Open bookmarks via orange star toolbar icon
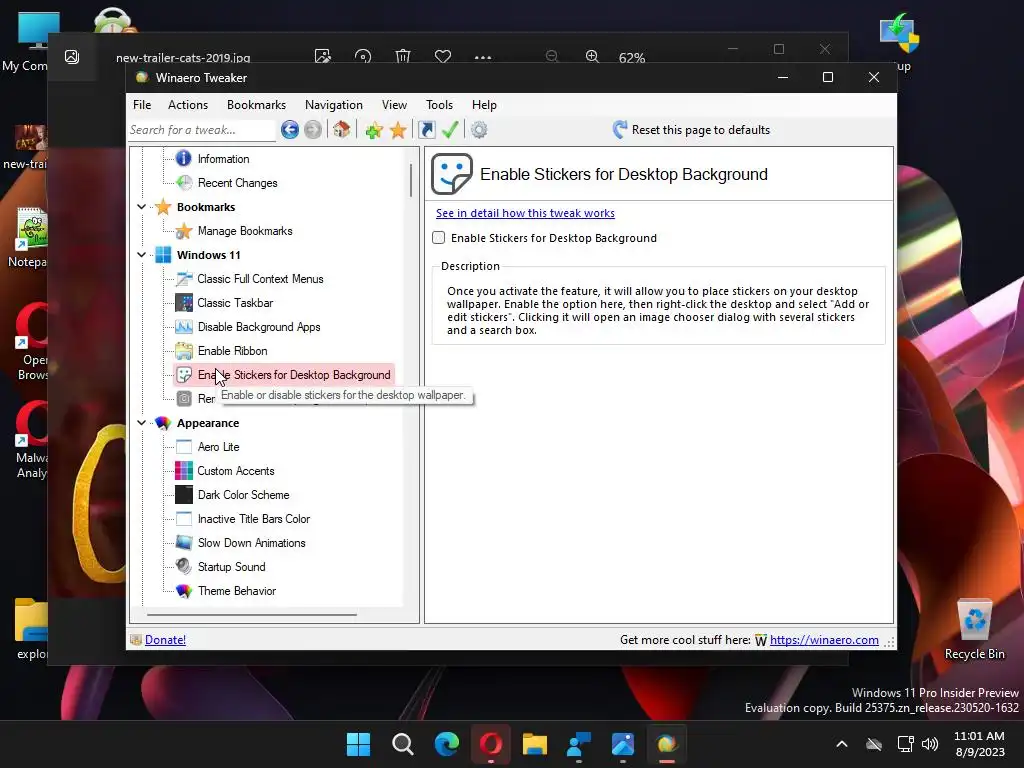 pos(398,130)
